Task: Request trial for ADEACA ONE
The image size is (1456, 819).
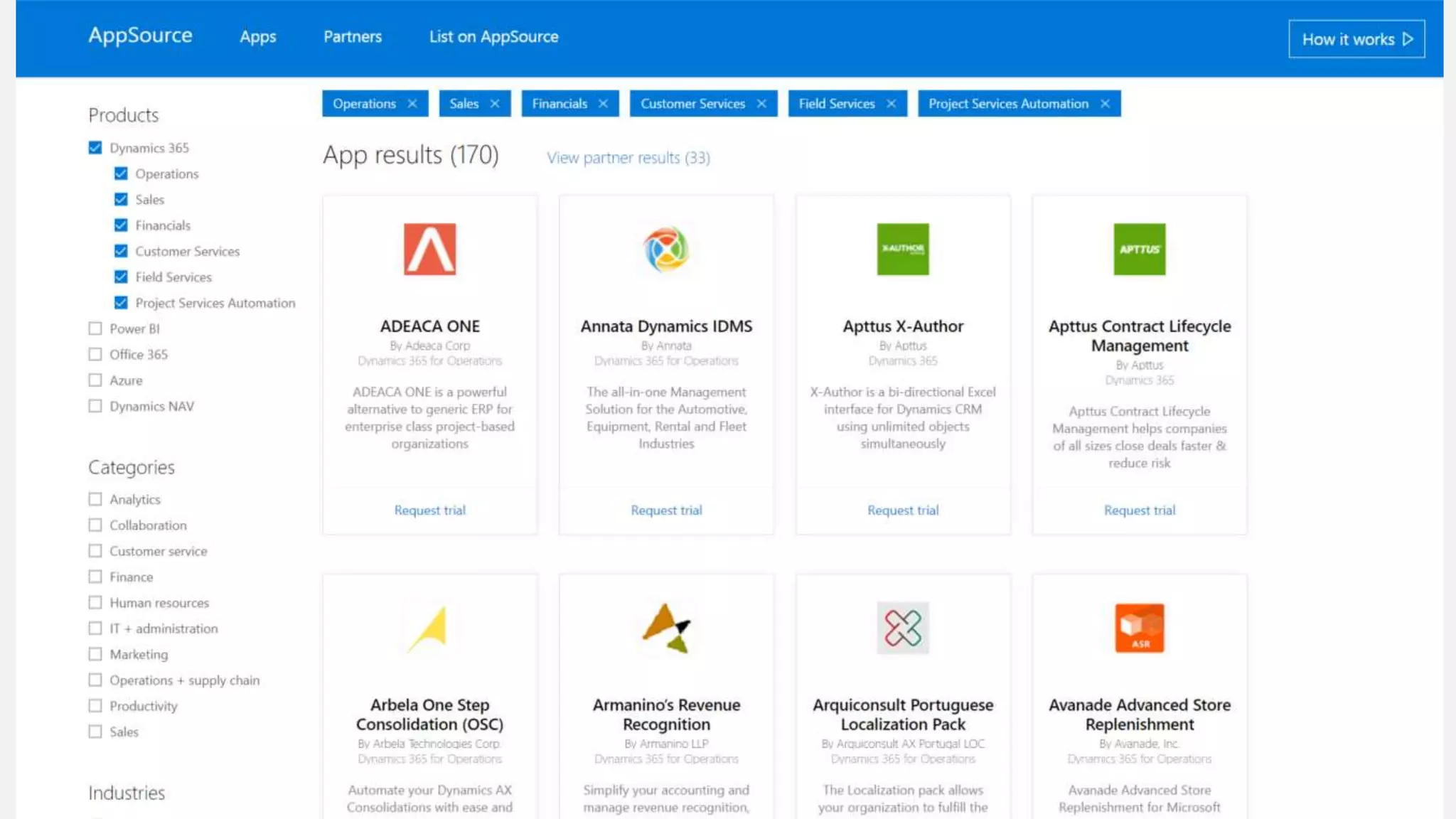Action: 429,510
